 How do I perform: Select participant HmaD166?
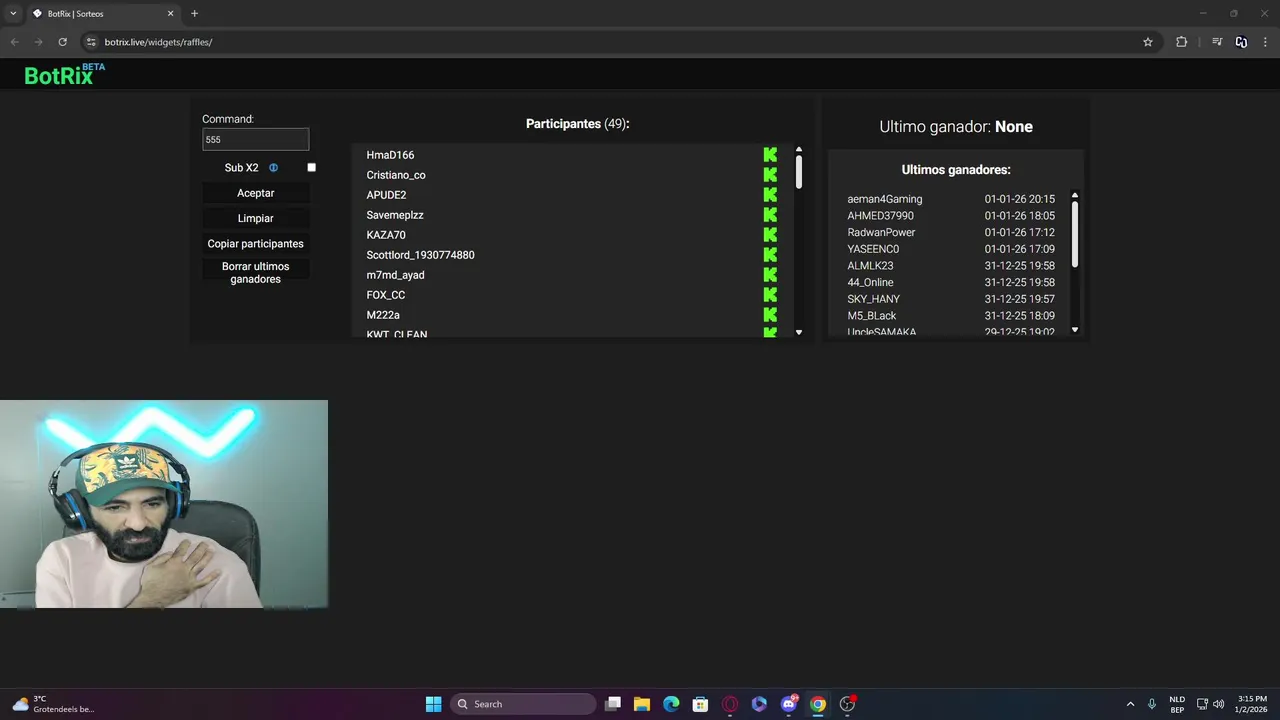click(x=390, y=155)
